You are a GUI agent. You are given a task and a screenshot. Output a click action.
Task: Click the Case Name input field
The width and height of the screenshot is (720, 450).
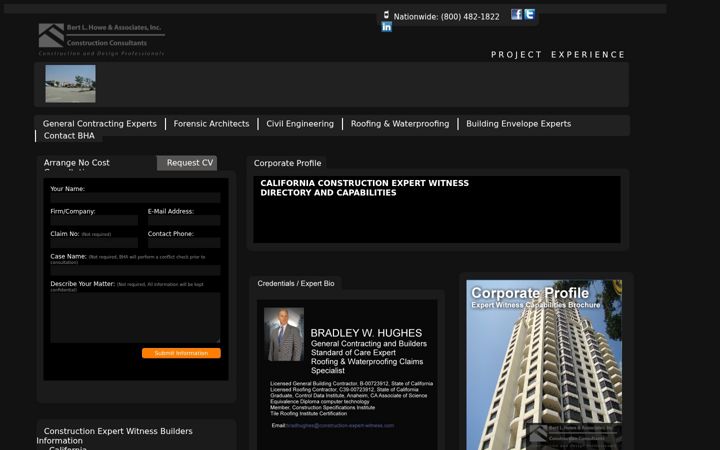[135, 270]
